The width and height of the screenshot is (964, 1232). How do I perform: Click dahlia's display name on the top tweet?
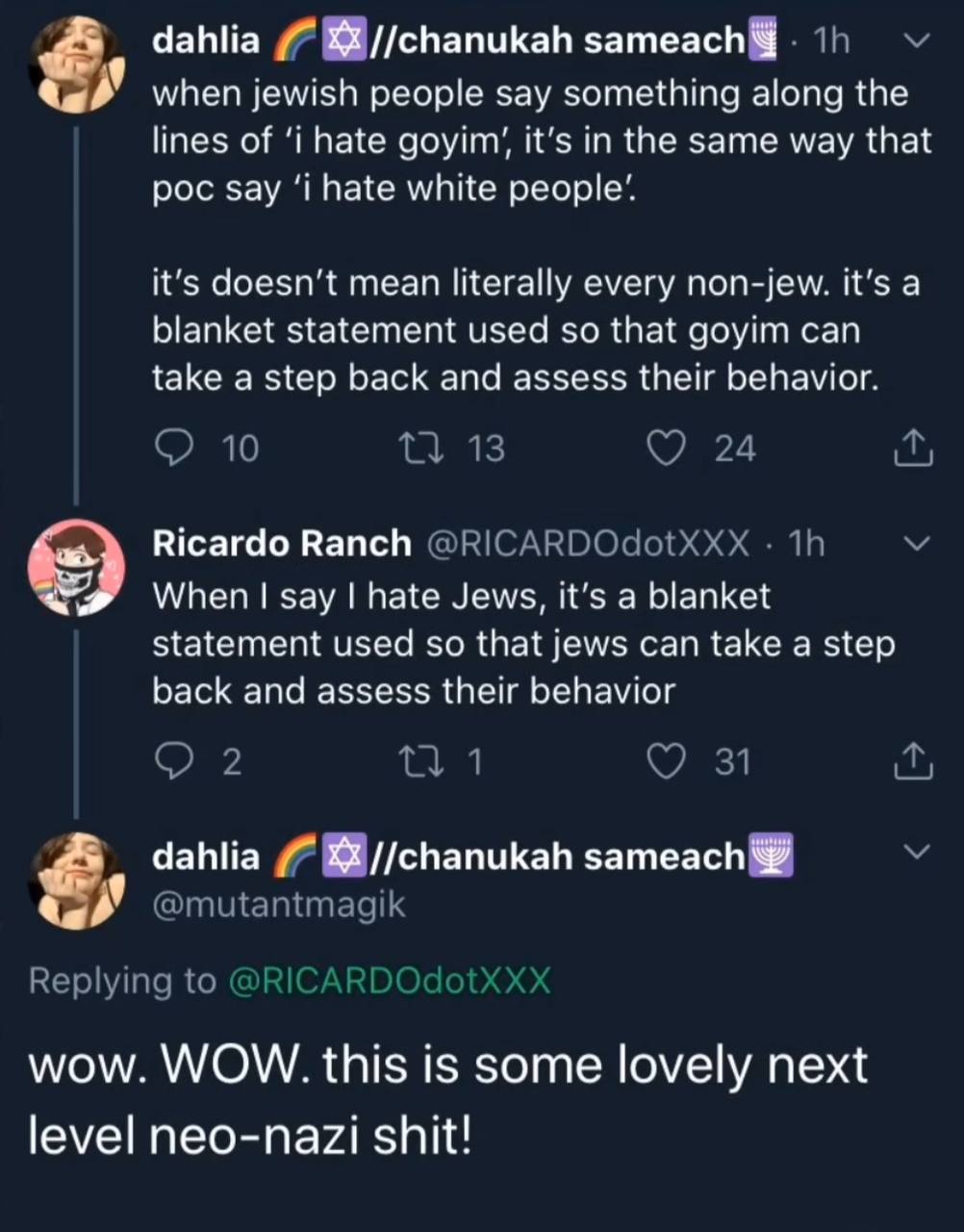click(207, 40)
